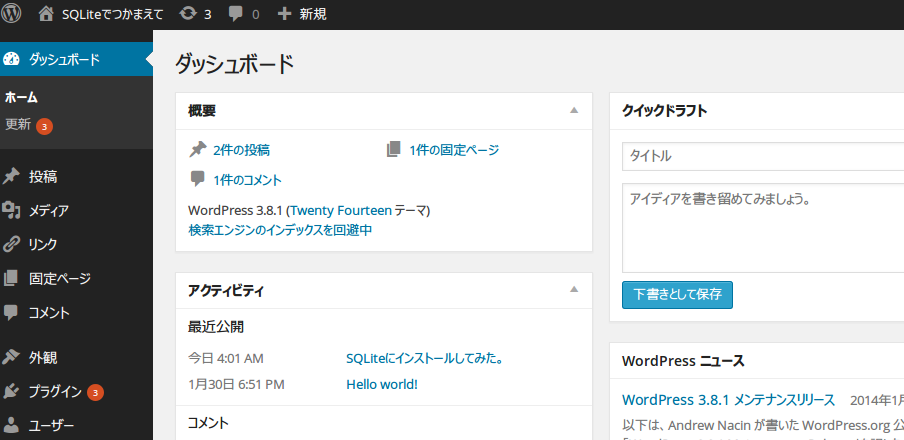Open the Hello world! post link

pyautogui.click(x=382, y=384)
